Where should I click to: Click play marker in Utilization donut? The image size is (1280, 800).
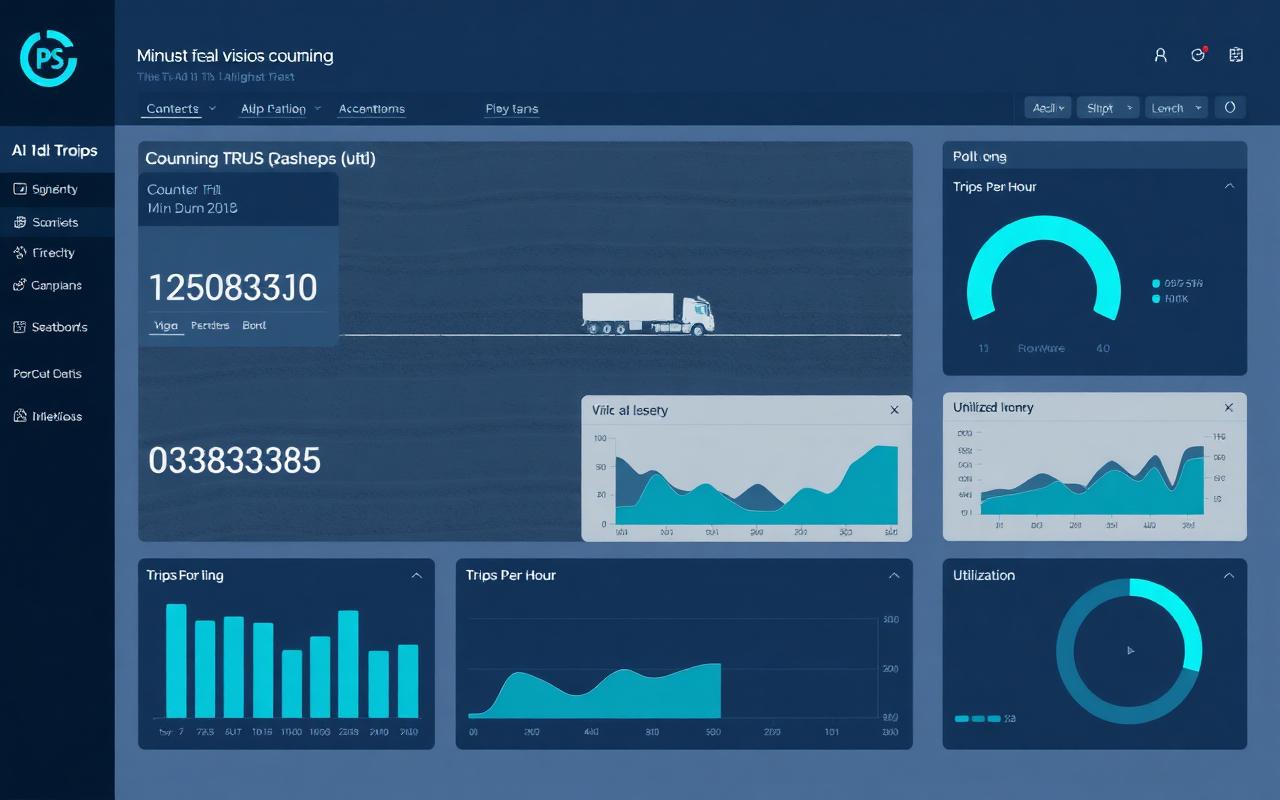point(1130,650)
